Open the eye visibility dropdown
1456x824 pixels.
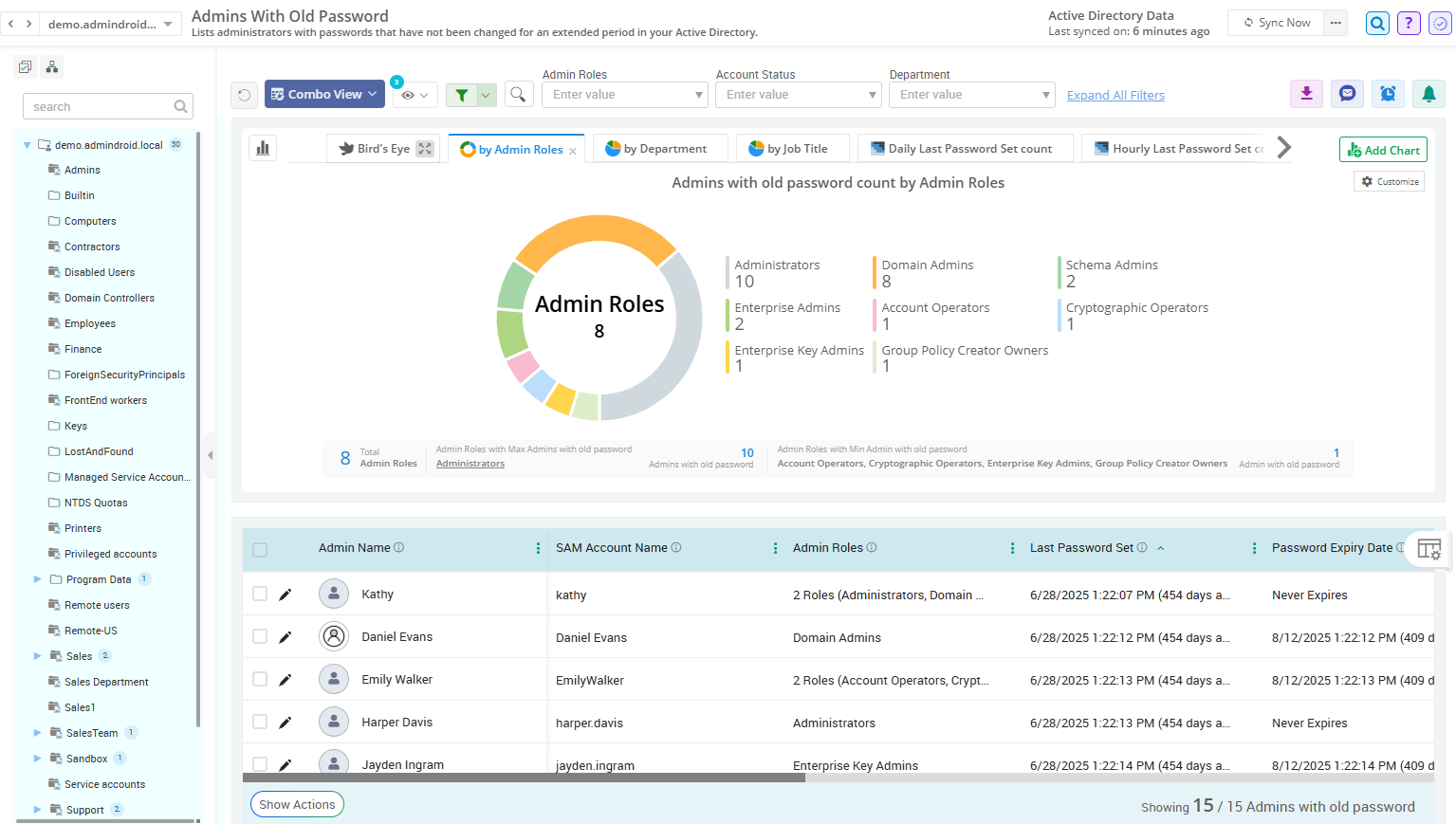tap(415, 95)
